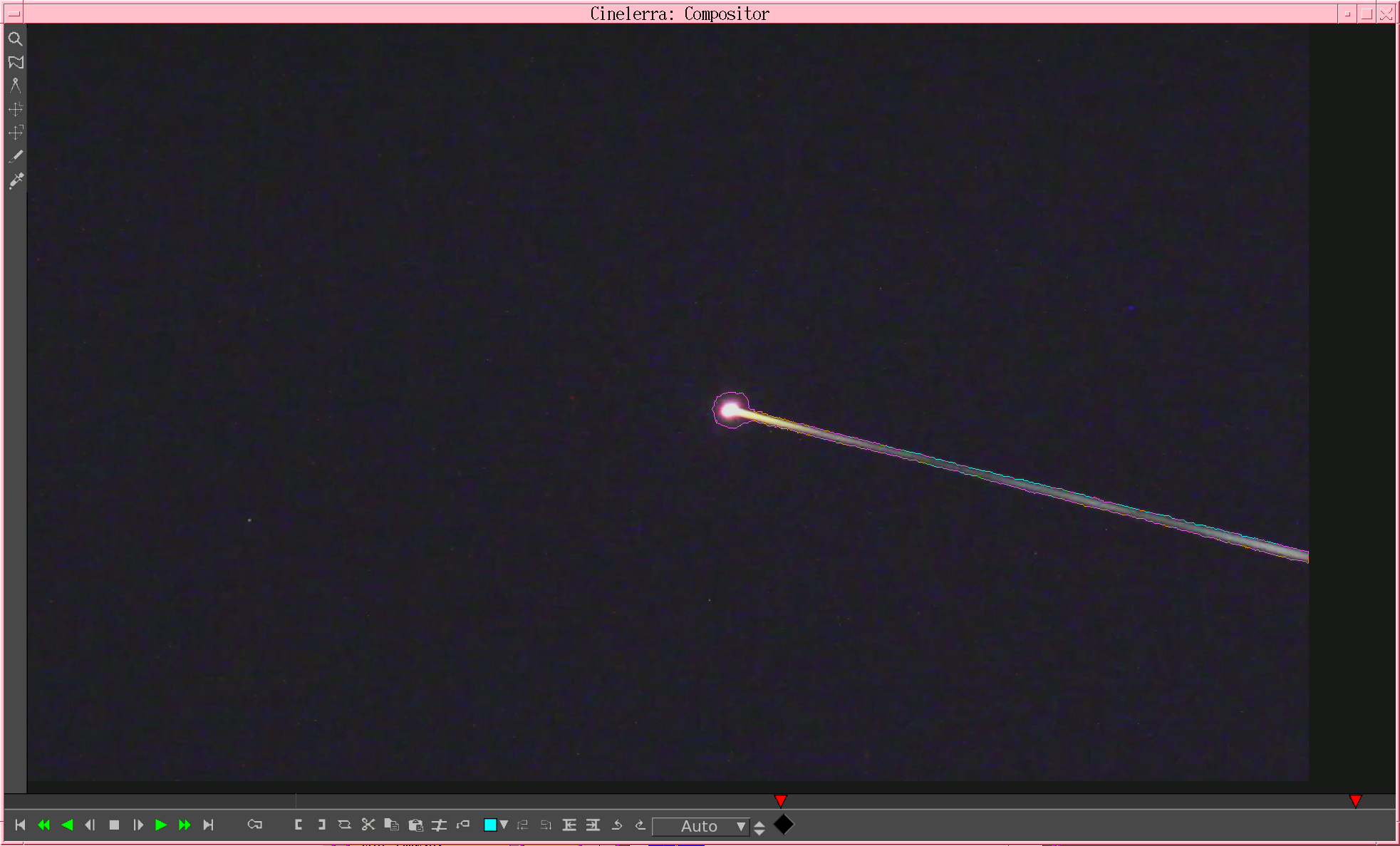Select the eyedropper color picker tool

point(15,180)
